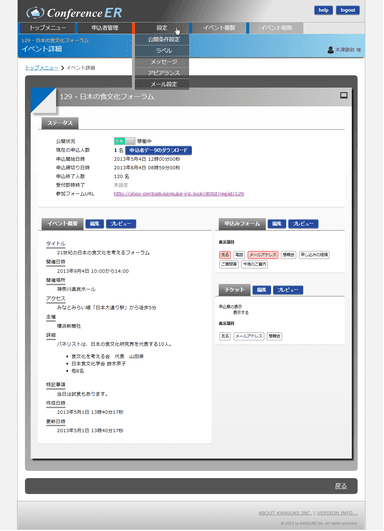Expand the 設定 dropdown menu
This screenshot has width=384, height=531.
point(162,28)
